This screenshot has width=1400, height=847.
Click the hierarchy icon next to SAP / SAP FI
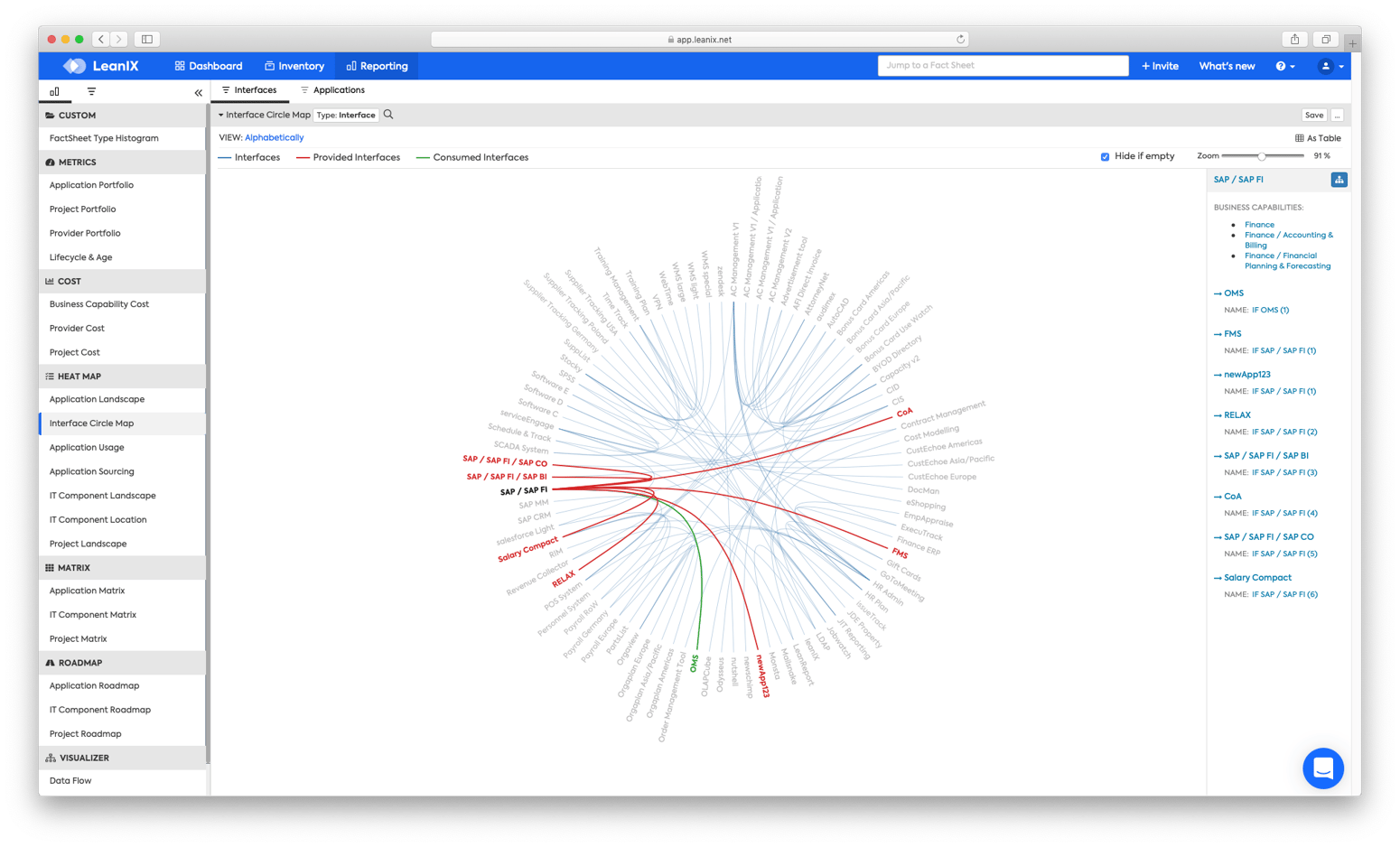tap(1339, 180)
